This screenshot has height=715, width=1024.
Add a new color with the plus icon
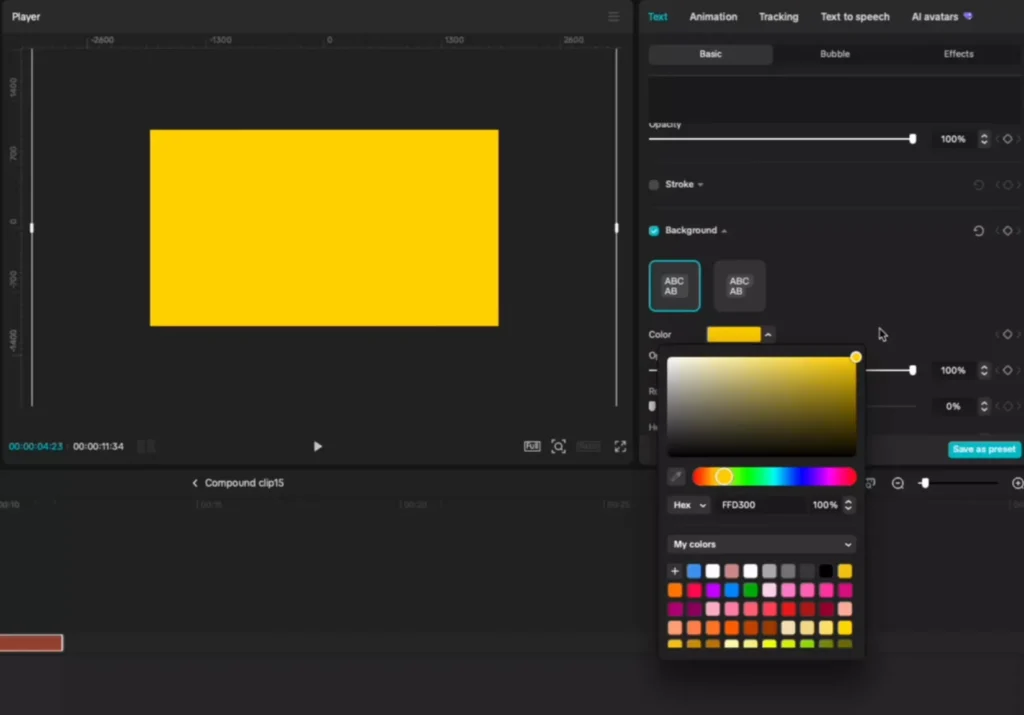point(675,571)
